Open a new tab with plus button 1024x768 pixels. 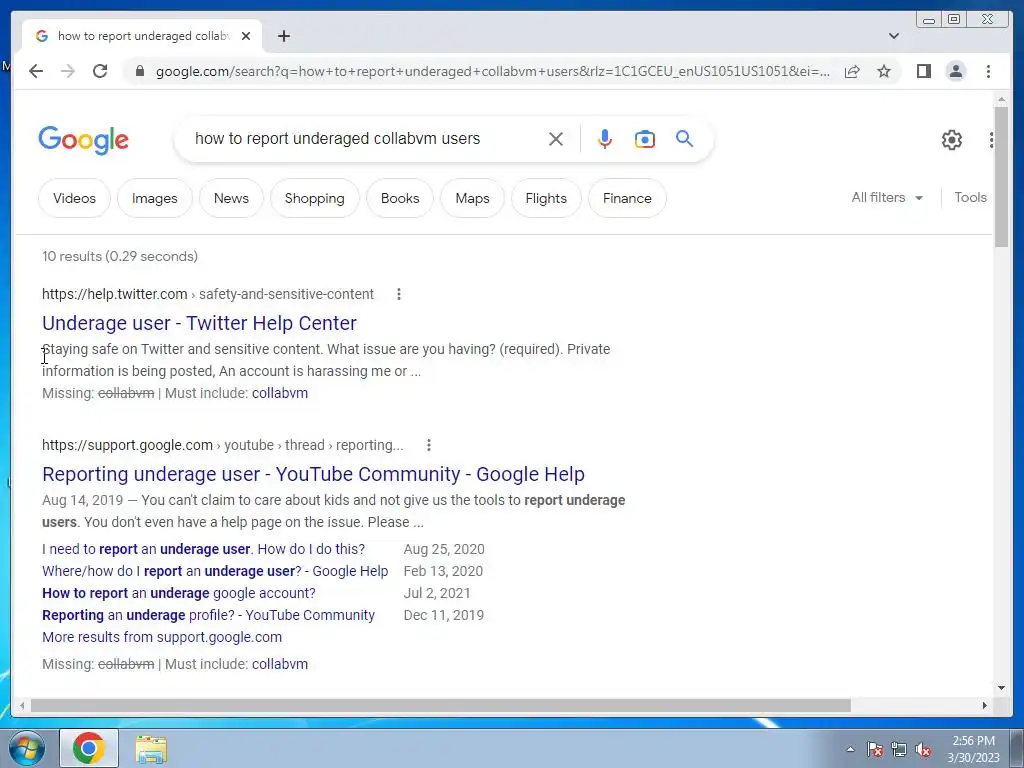coord(283,36)
